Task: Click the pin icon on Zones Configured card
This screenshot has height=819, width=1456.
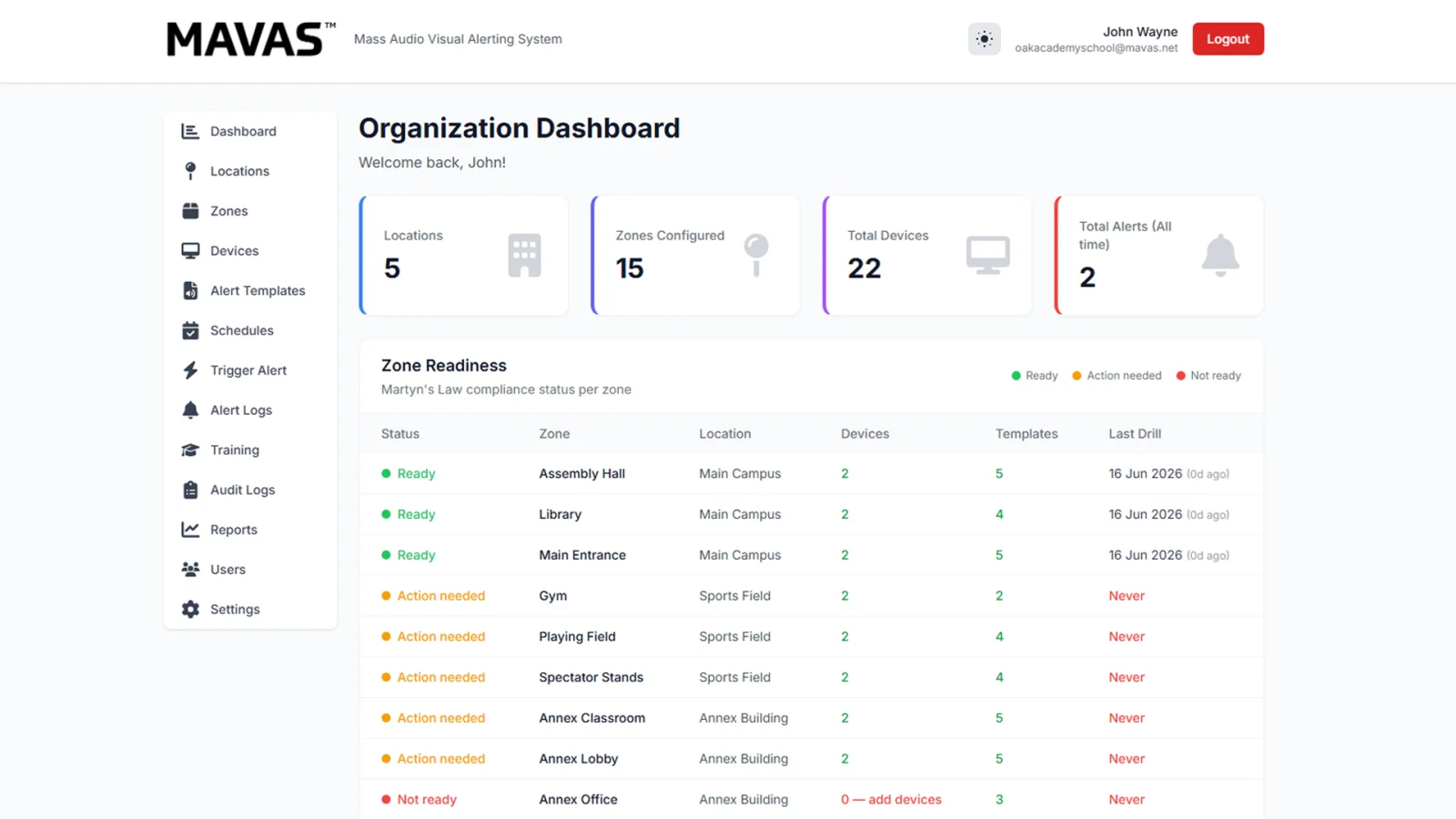Action: coord(756,256)
